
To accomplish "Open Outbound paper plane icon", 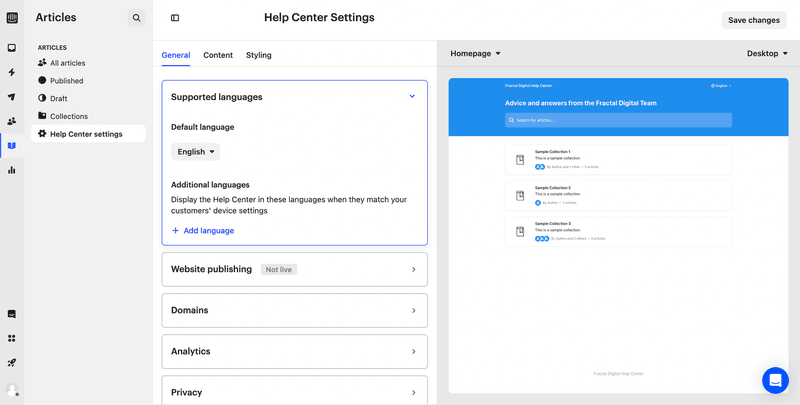I will tap(12, 97).
